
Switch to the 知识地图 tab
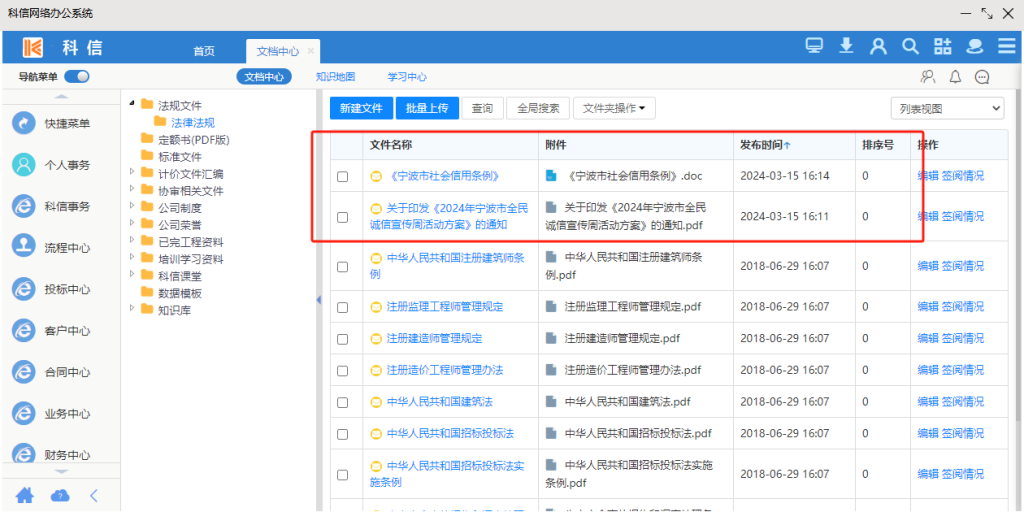click(x=335, y=77)
